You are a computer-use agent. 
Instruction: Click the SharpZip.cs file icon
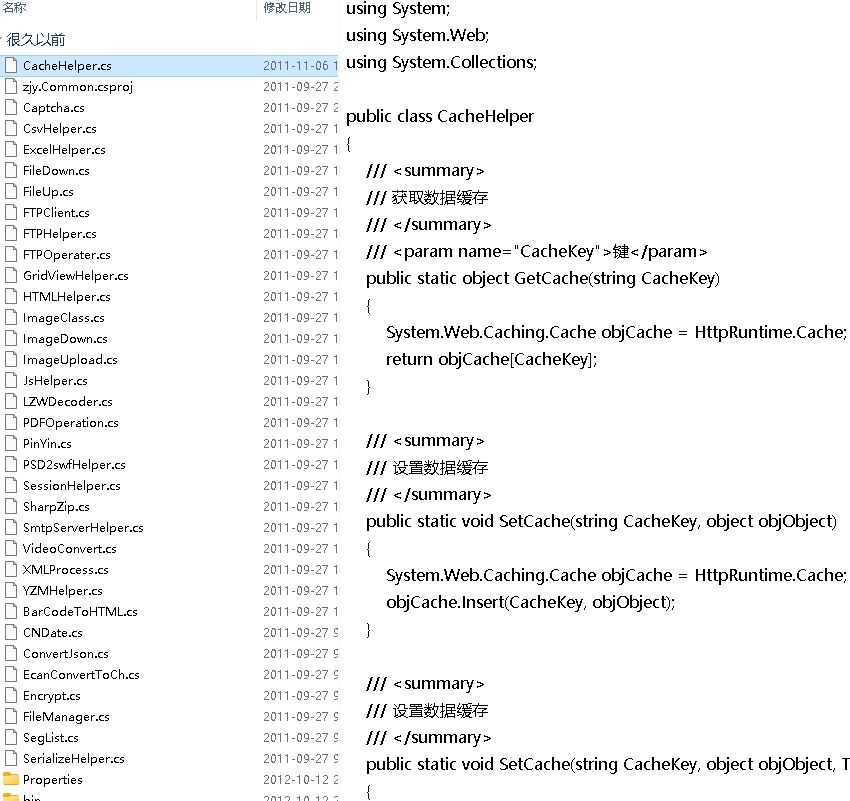pyautogui.click(x=11, y=507)
